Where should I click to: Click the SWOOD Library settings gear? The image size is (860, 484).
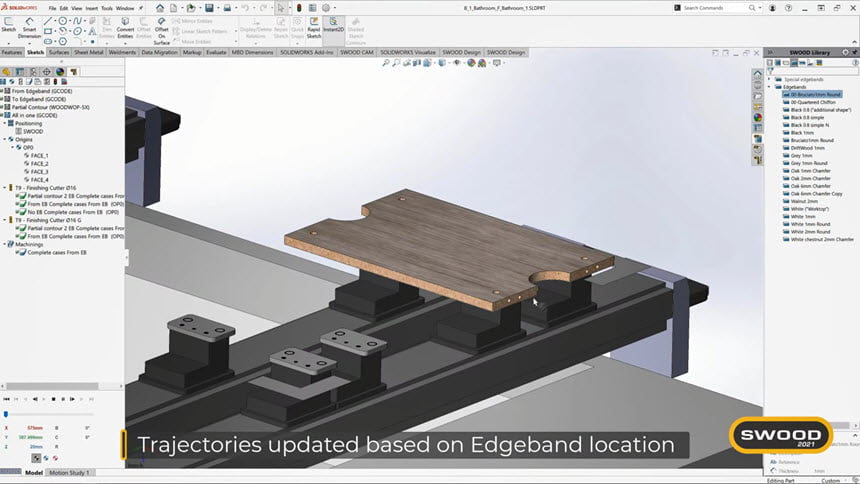[845, 52]
